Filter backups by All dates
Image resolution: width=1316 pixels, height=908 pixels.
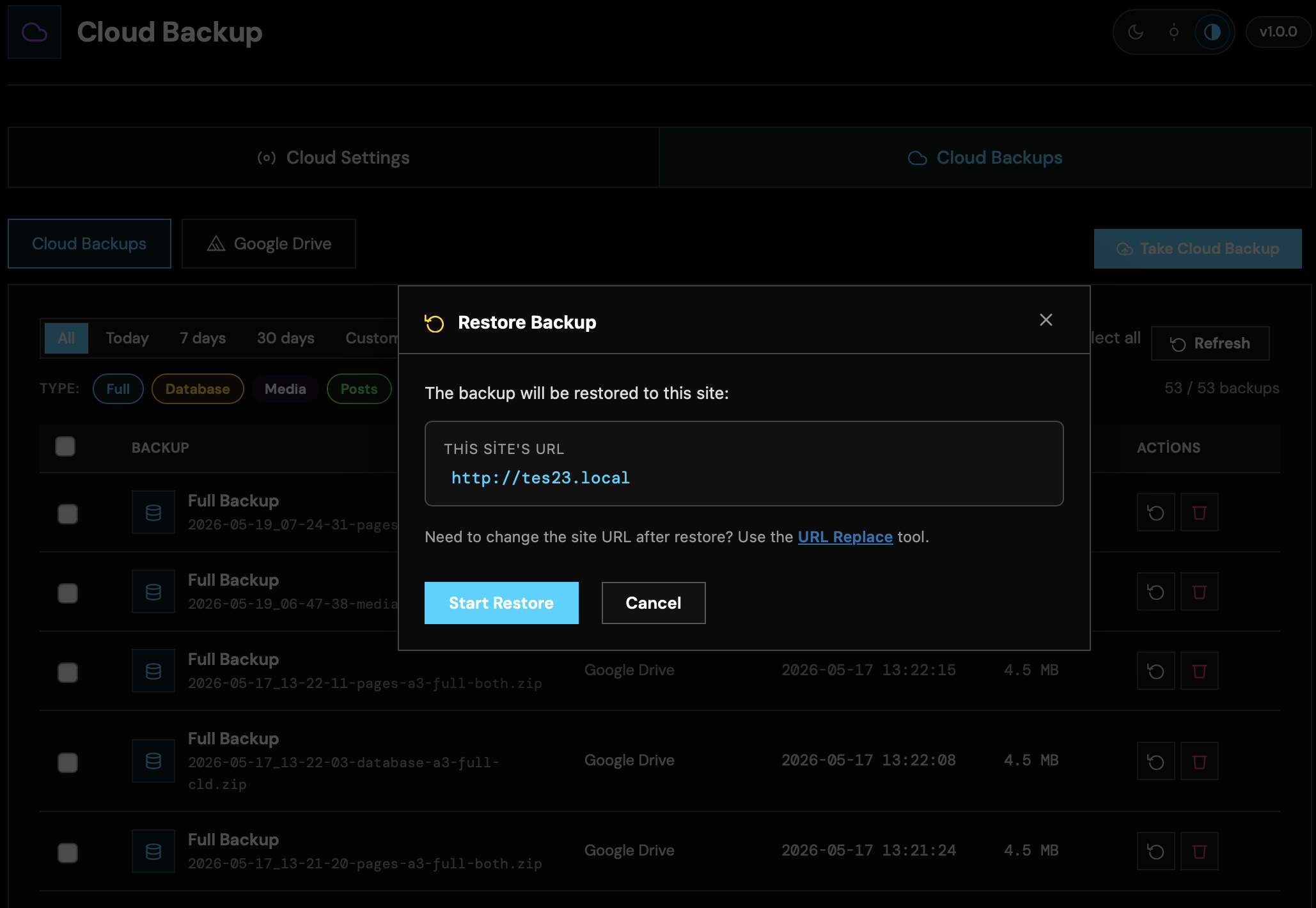(67, 338)
